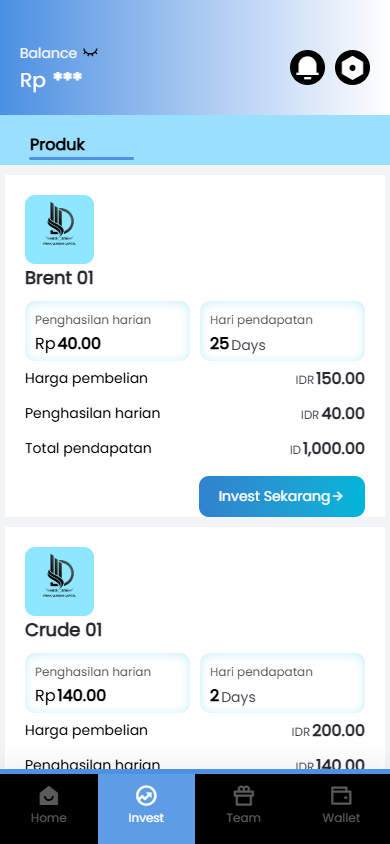Image resolution: width=390 pixels, height=844 pixels.
Task: Open notifications via the bell icon
Action: point(308,67)
